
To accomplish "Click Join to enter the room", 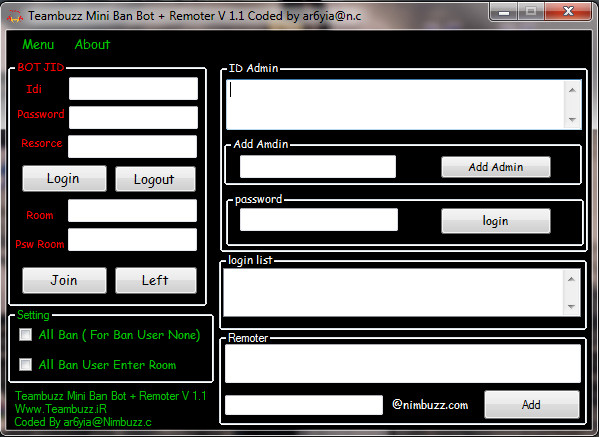I will (64, 280).
